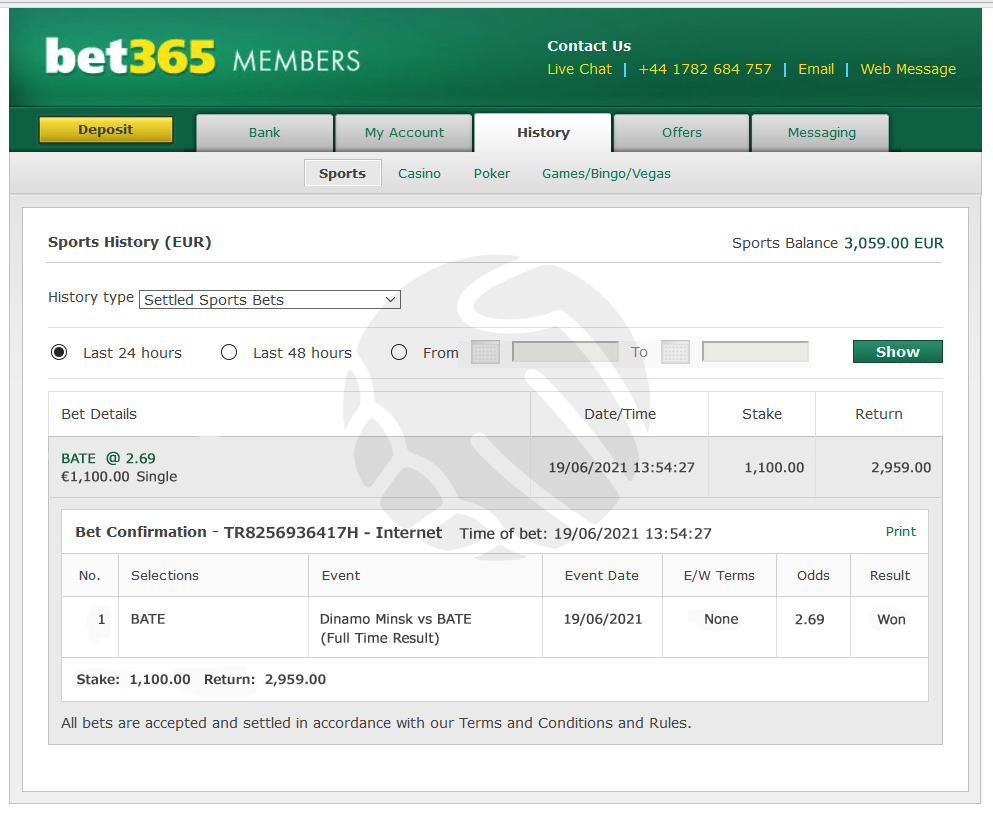
Task: Click the +44 1782 684 757 phone link
Action: pyautogui.click(x=705, y=69)
